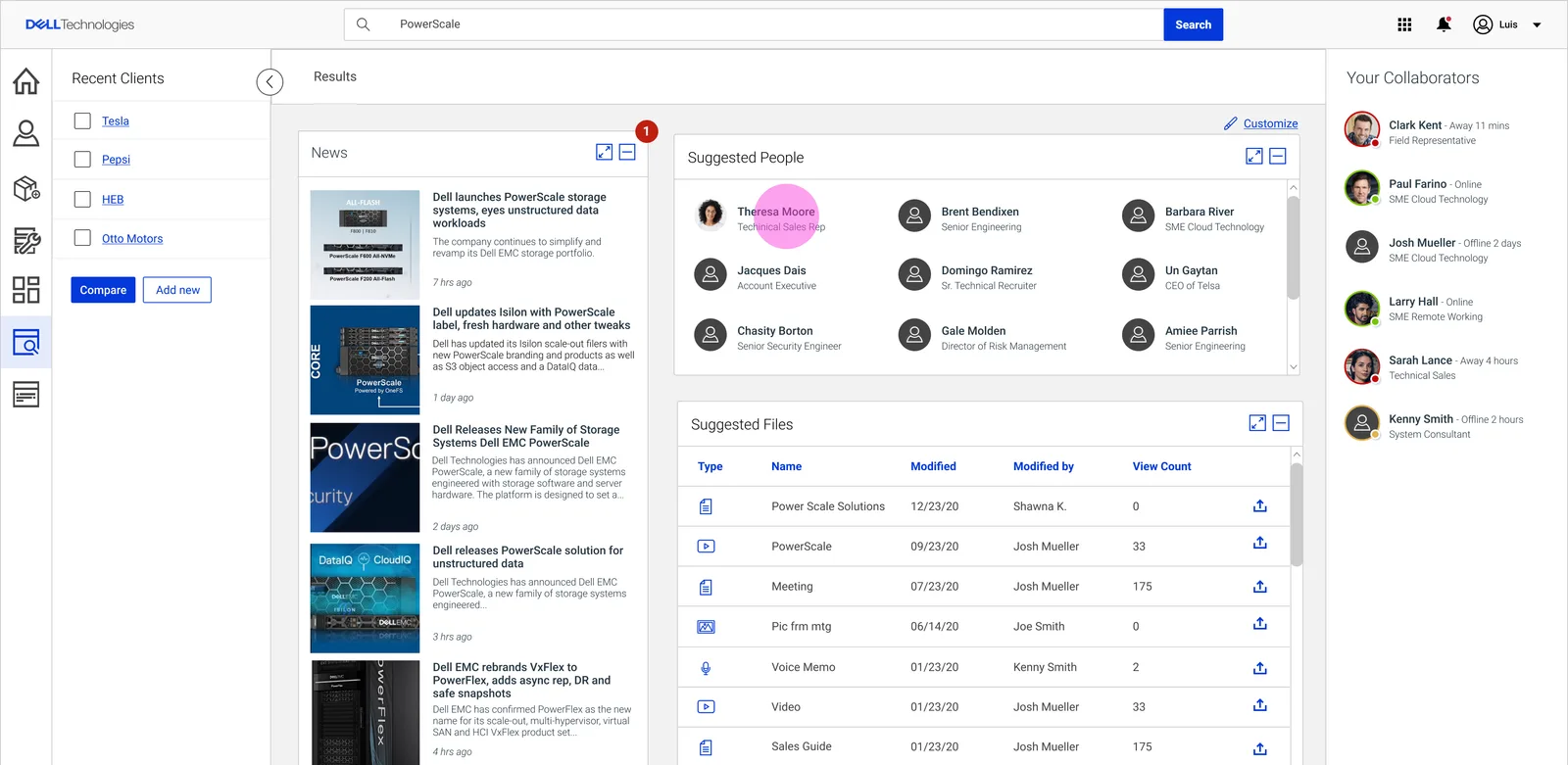Sort files by Modified column

pos(933,466)
